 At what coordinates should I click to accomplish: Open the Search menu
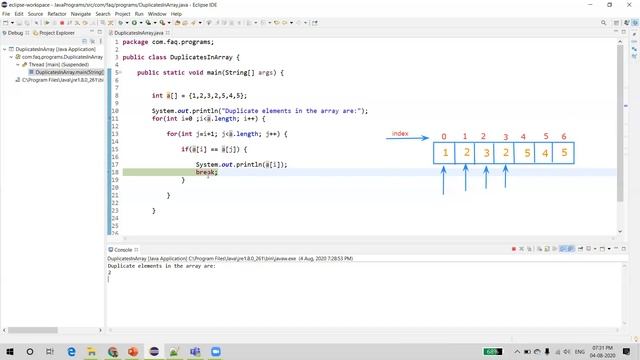click(103, 14)
